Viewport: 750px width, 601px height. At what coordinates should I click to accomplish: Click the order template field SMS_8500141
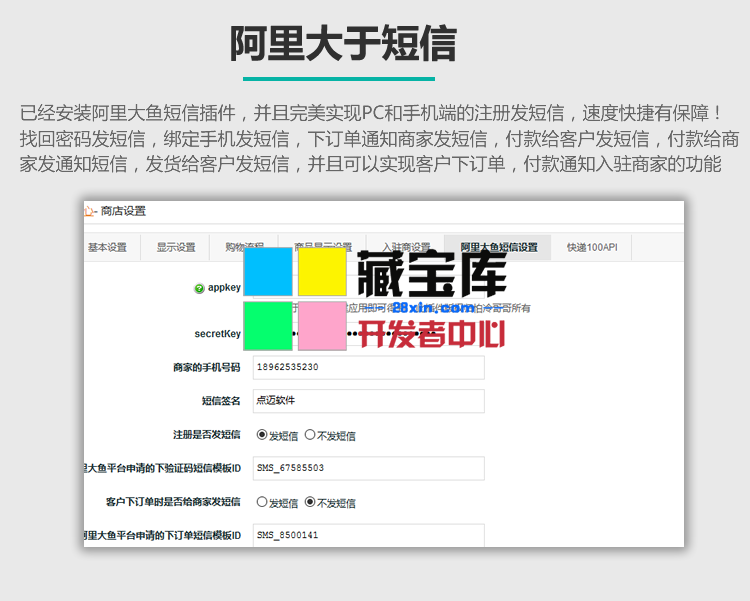point(368,535)
